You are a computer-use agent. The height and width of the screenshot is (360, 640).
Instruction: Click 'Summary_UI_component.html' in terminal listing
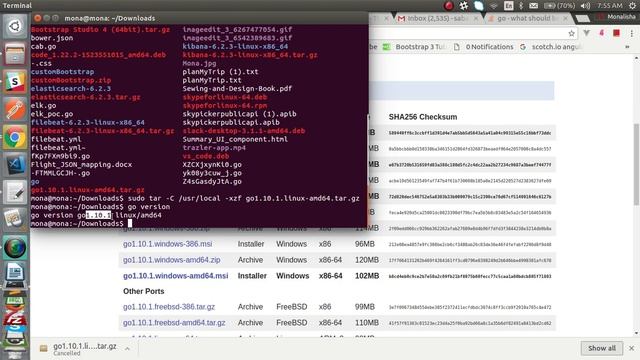235,139
